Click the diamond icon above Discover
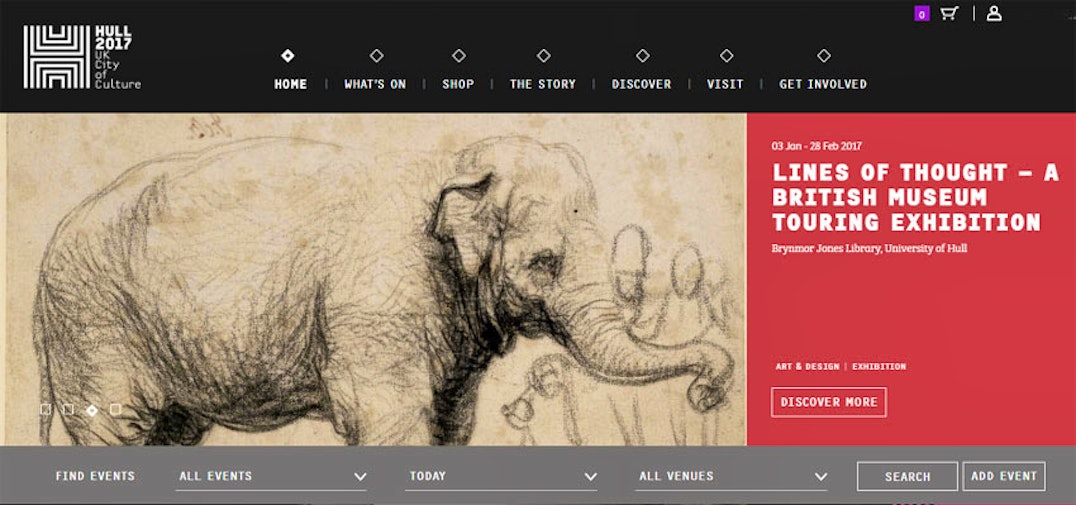Screen dimensions: 1076x505 click(642, 56)
